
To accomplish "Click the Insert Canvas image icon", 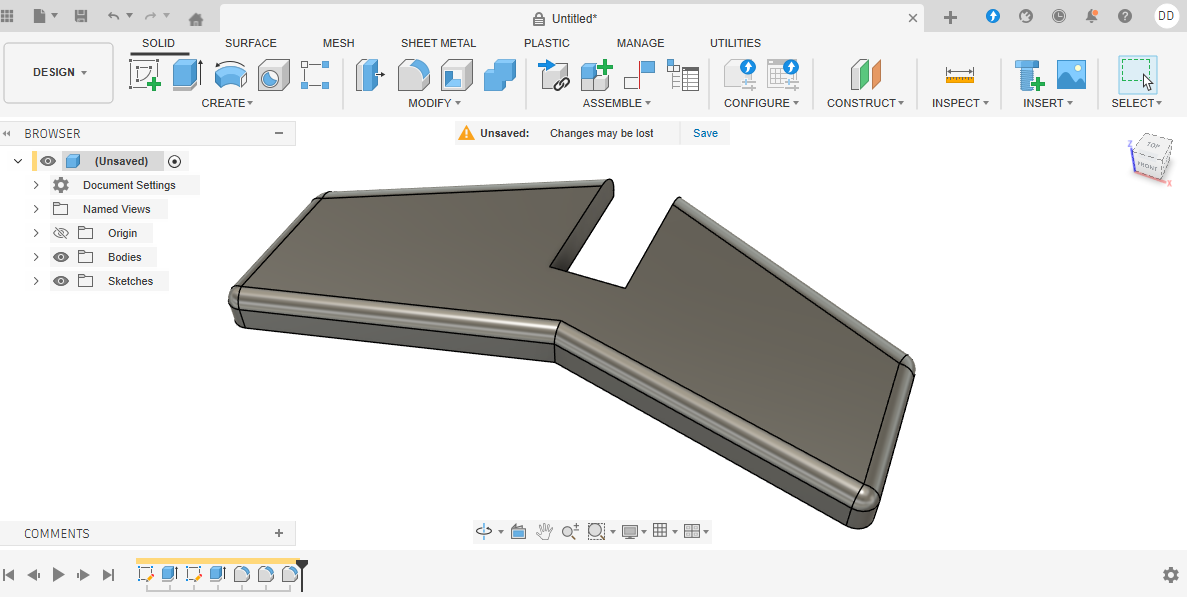I will click(x=1071, y=75).
